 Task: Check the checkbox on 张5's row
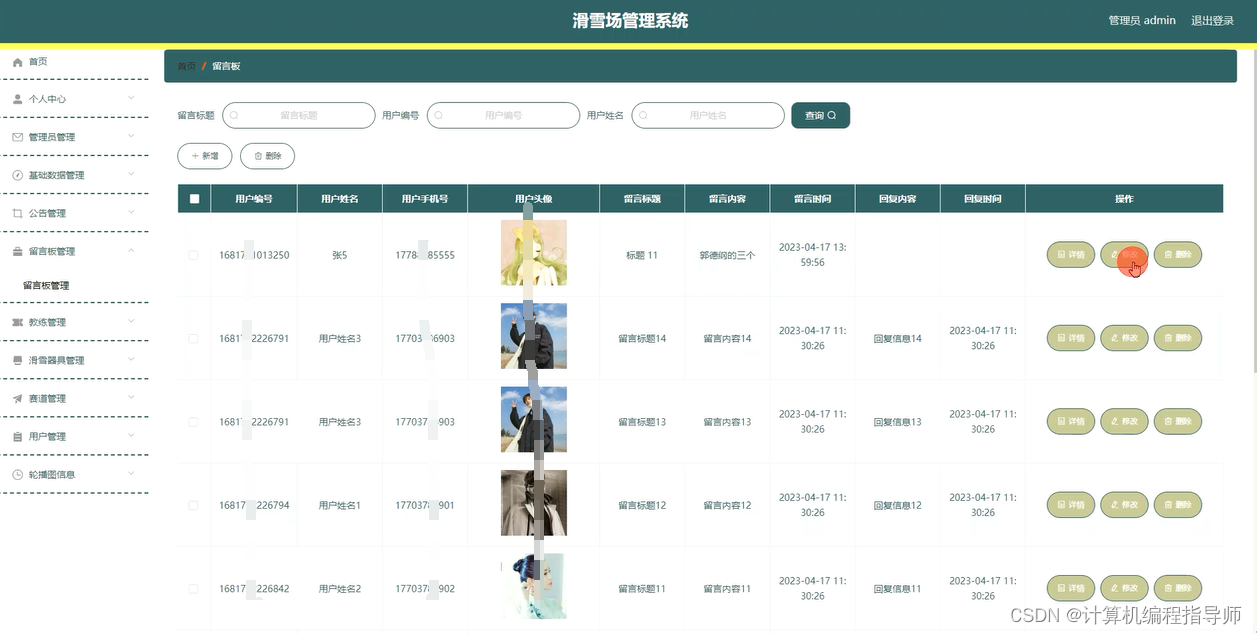pyautogui.click(x=193, y=255)
